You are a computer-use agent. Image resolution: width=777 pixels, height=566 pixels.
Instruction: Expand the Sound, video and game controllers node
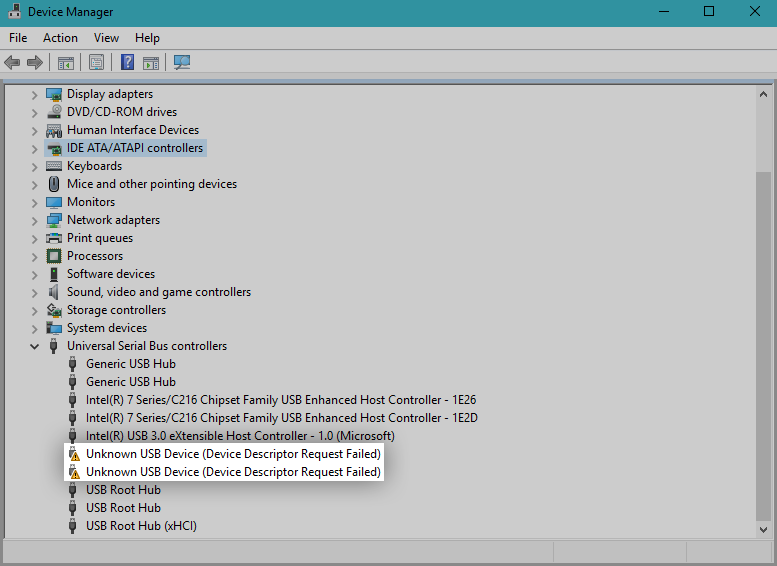click(x=34, y=292)
